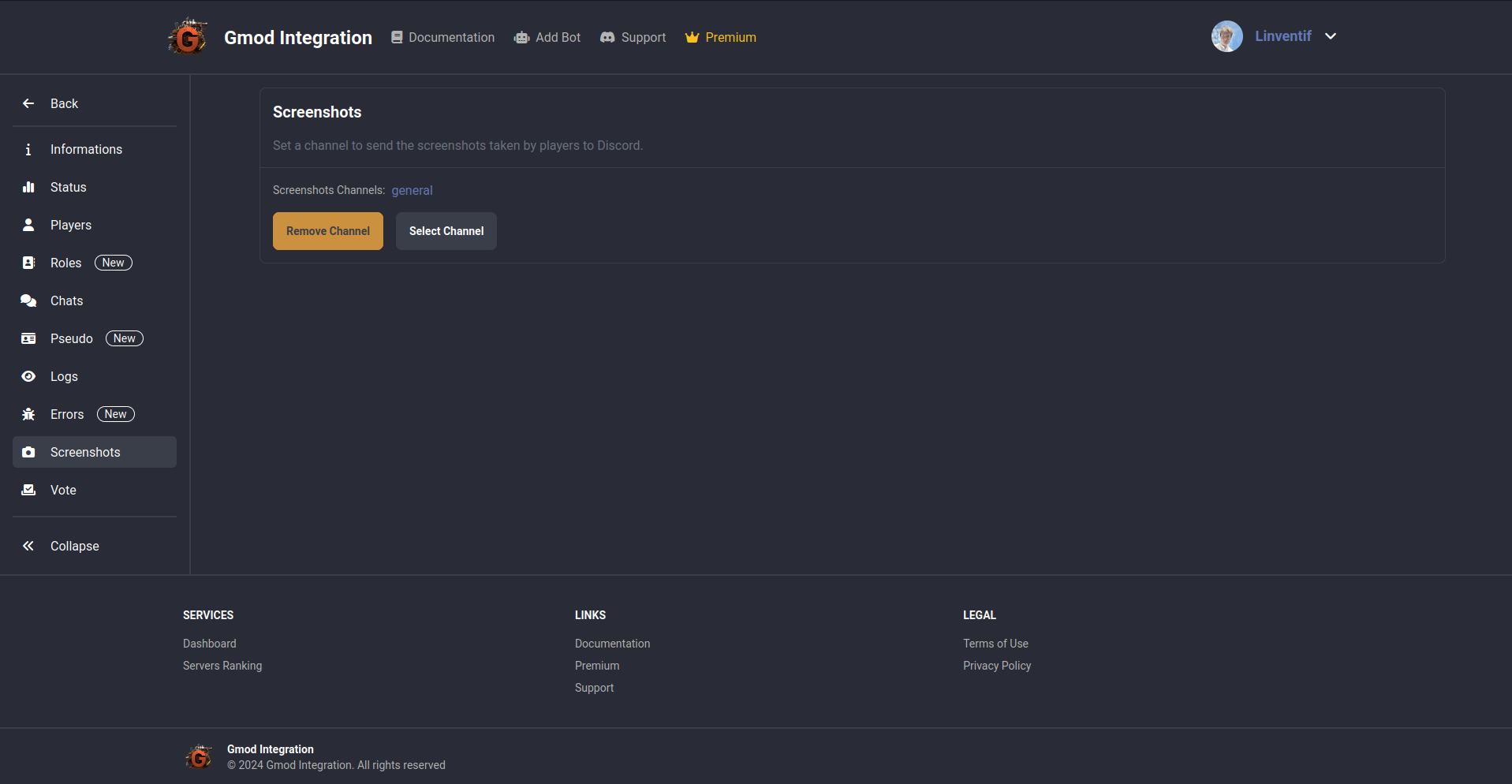Click the Vote ballot icon
The width and height of the screenshot is (1512, 784).
click(x=28, y=490)
